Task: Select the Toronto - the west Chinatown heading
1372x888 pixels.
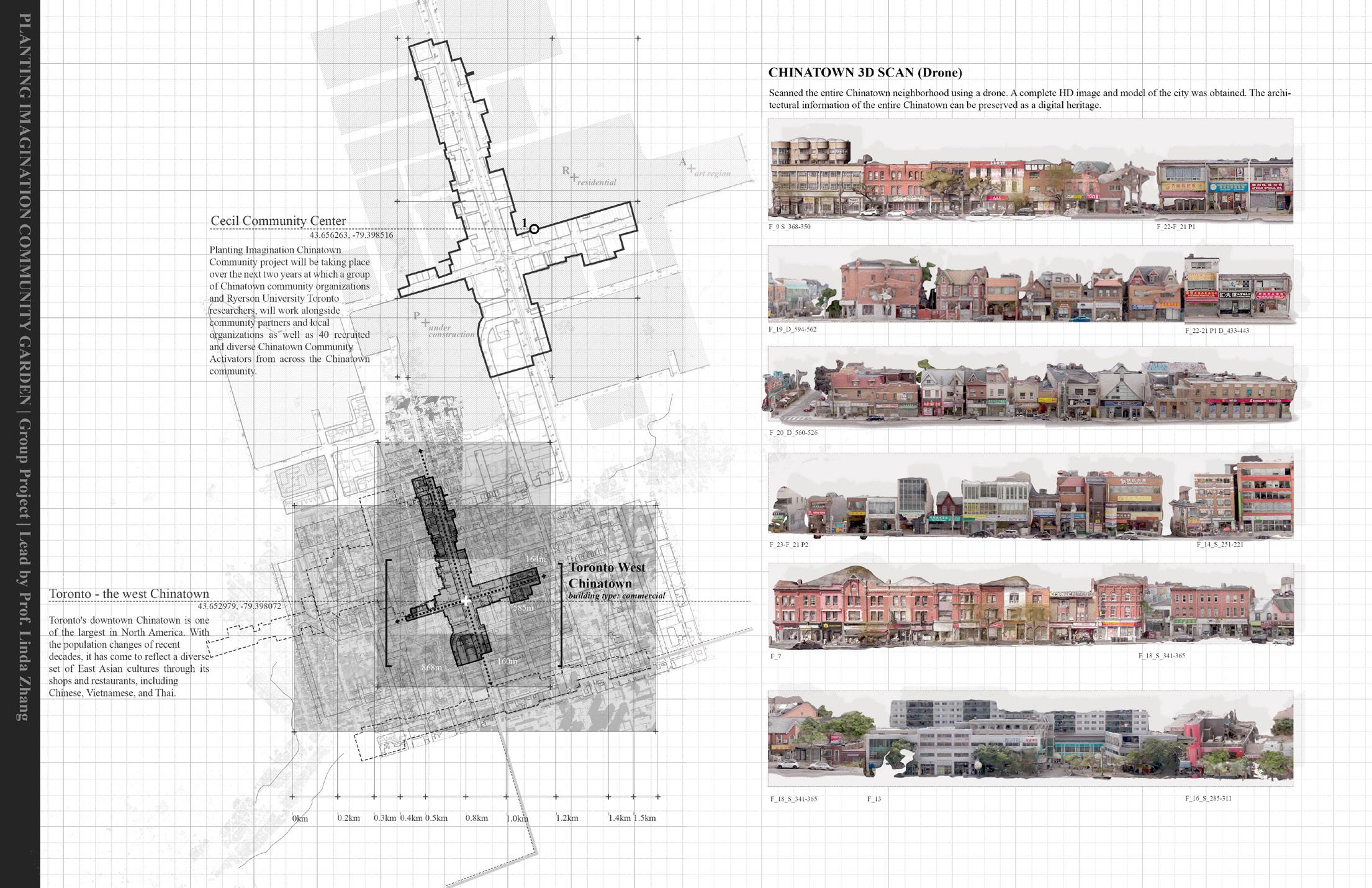Action: pyautogui.click(x=129, y=594)
